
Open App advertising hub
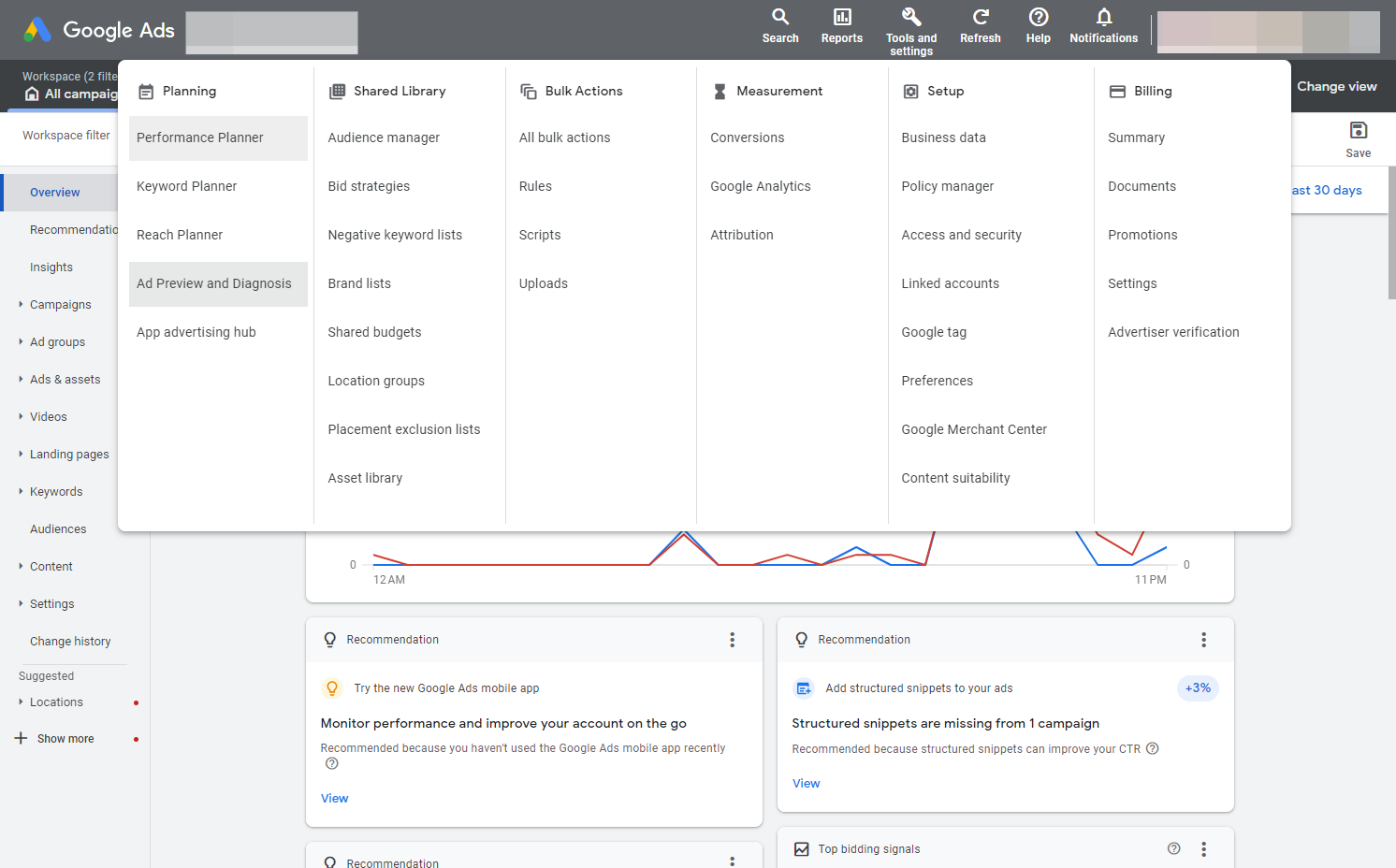(196, 332)
